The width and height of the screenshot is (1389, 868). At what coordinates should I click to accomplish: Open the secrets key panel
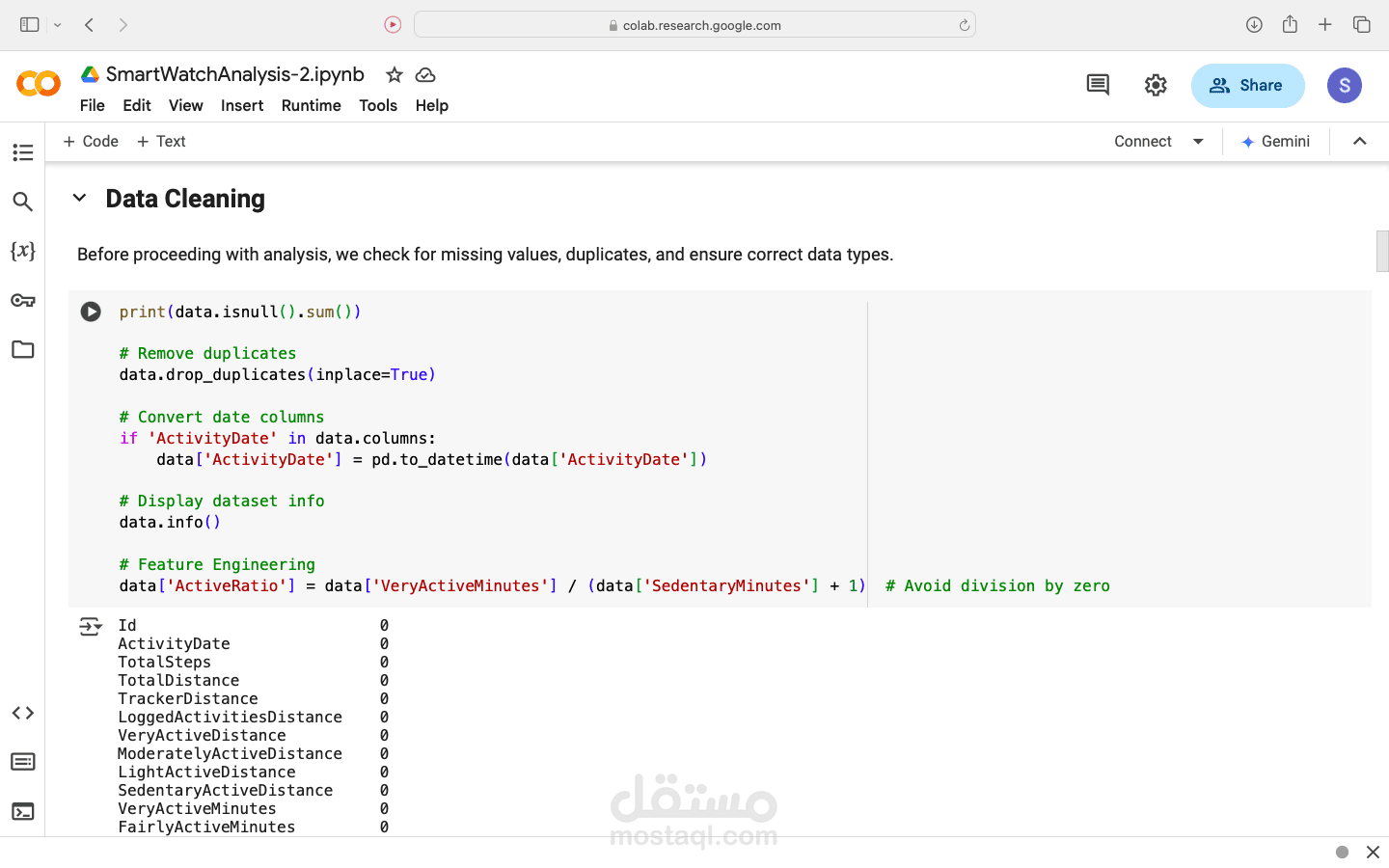pyautogui.click(x=22, y=300)
